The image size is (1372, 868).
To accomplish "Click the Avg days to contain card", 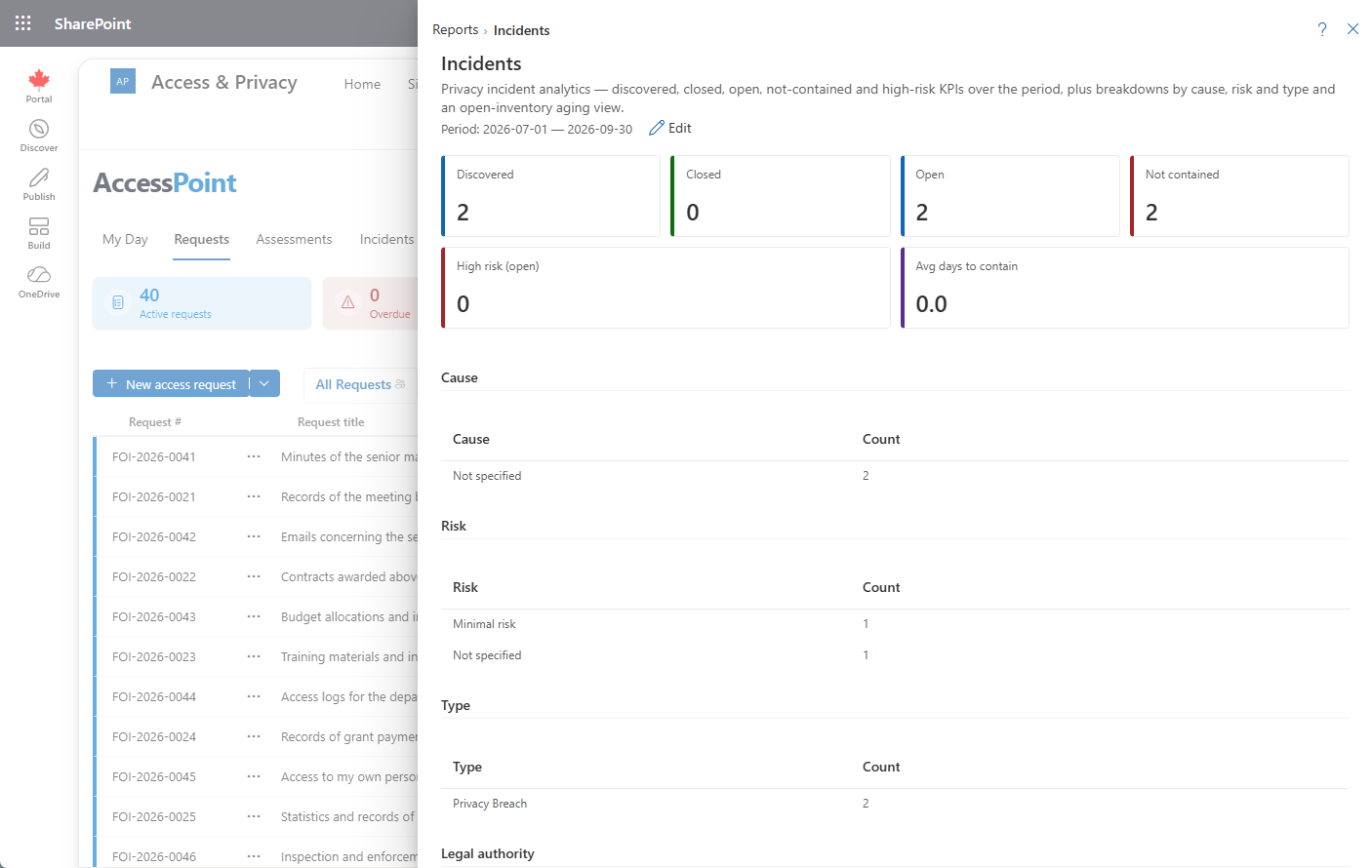I will click(x=1125, y=288).
